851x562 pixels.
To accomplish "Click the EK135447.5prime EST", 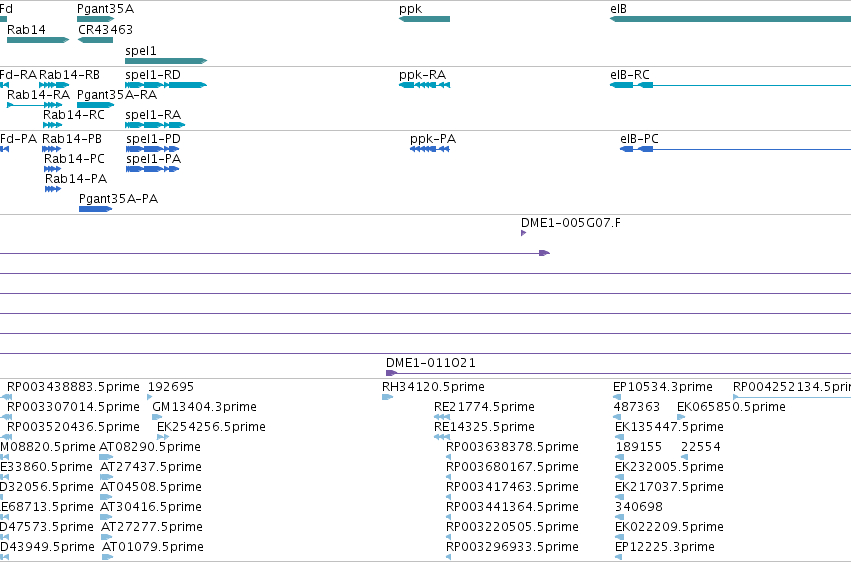I will point(620,437).
